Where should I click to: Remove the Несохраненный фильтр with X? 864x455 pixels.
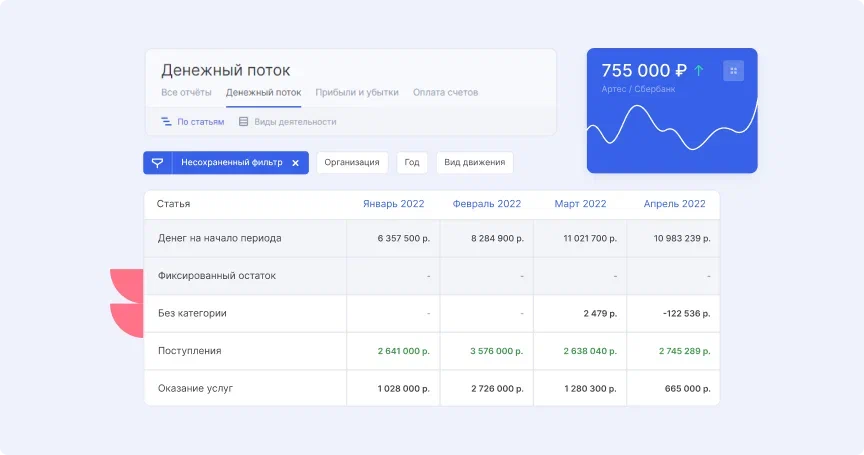coord(295,163)
